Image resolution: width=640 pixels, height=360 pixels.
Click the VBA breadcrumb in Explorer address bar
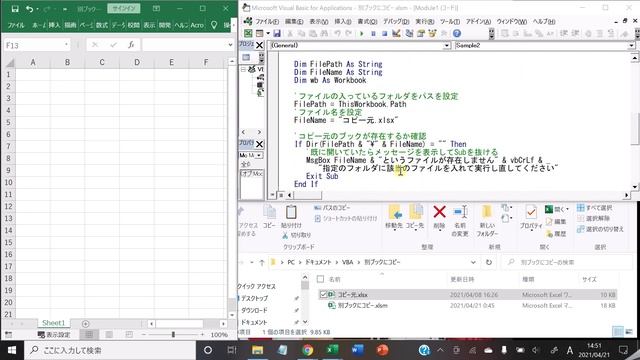(x=347, y=262)
